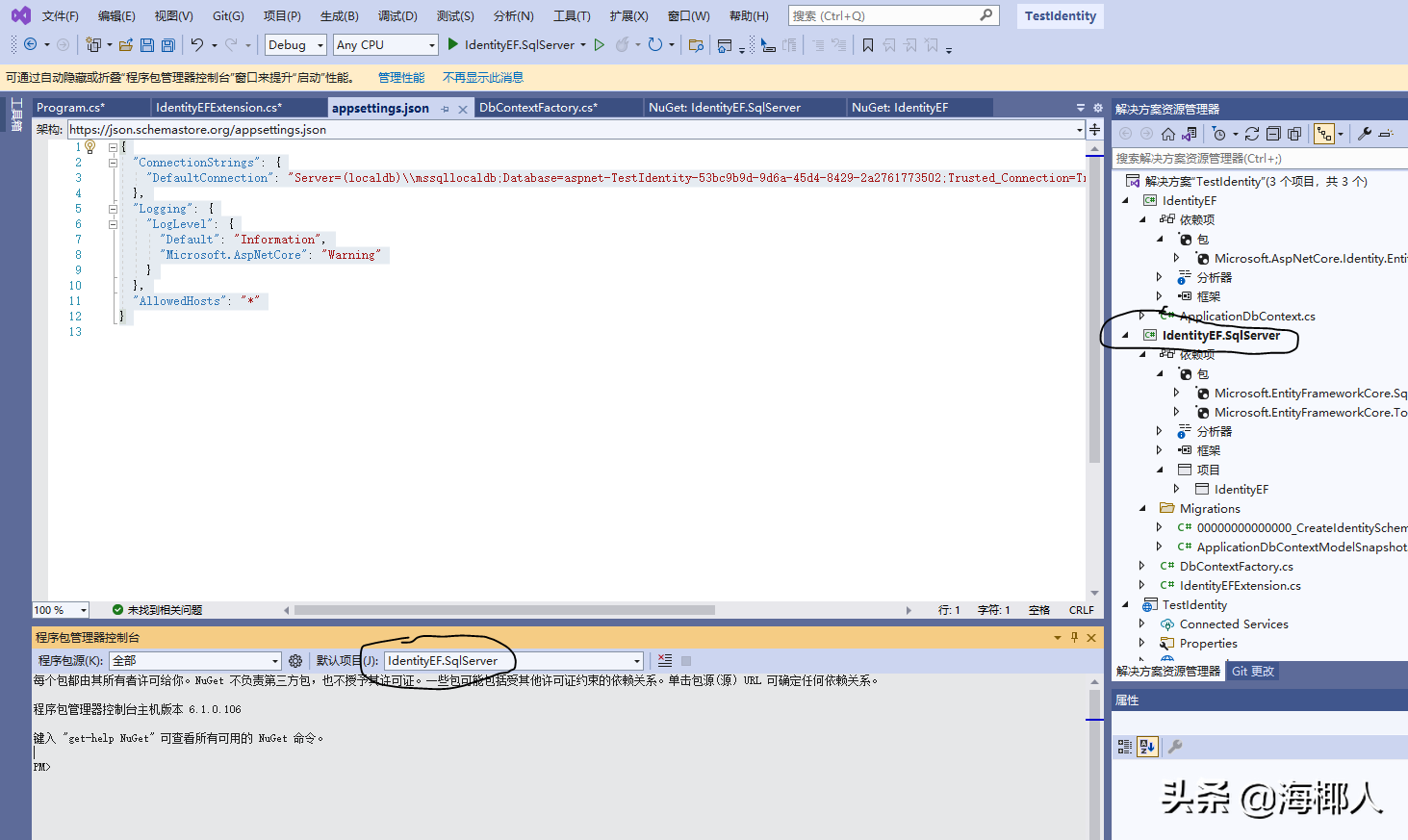Open the 生成(B) Build menu
Image resolution: width=1408 pixels, height=840 pixels.
[339, 16]
